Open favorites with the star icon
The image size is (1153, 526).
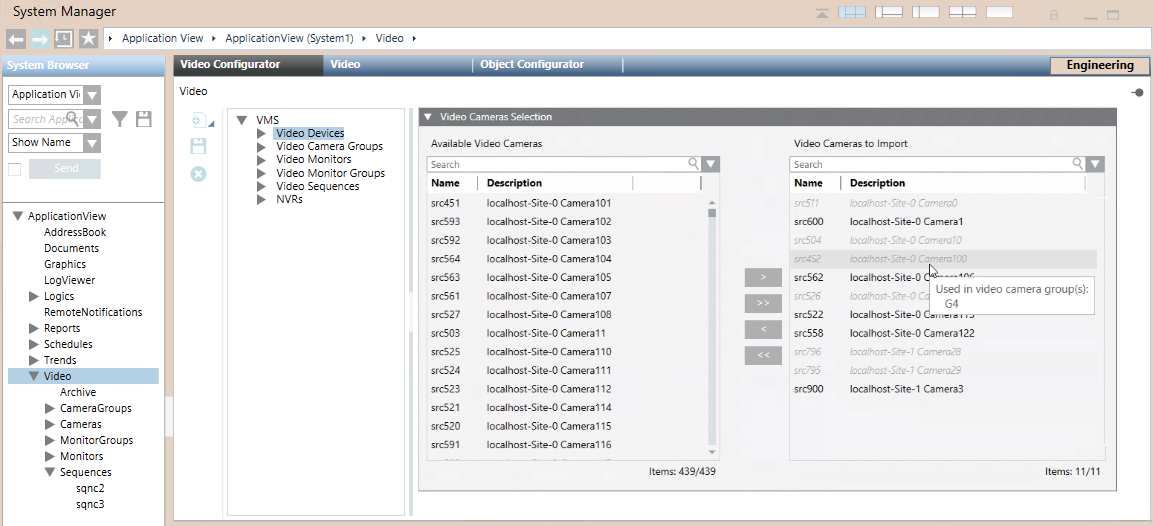[x=89, y=39]
